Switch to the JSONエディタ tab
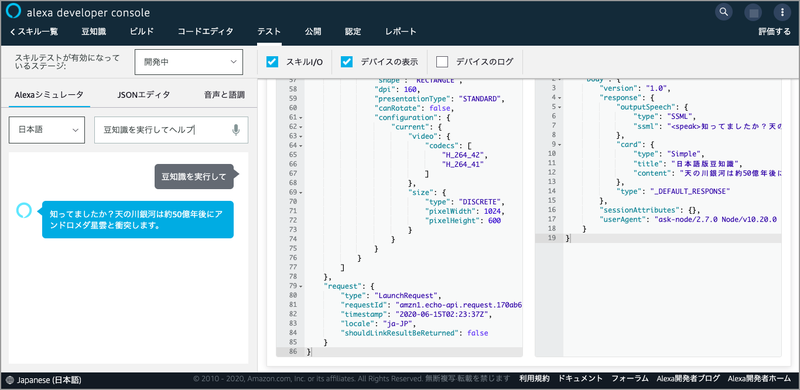Viewport: 800px width, 390px height. click(x=144, y=94)
